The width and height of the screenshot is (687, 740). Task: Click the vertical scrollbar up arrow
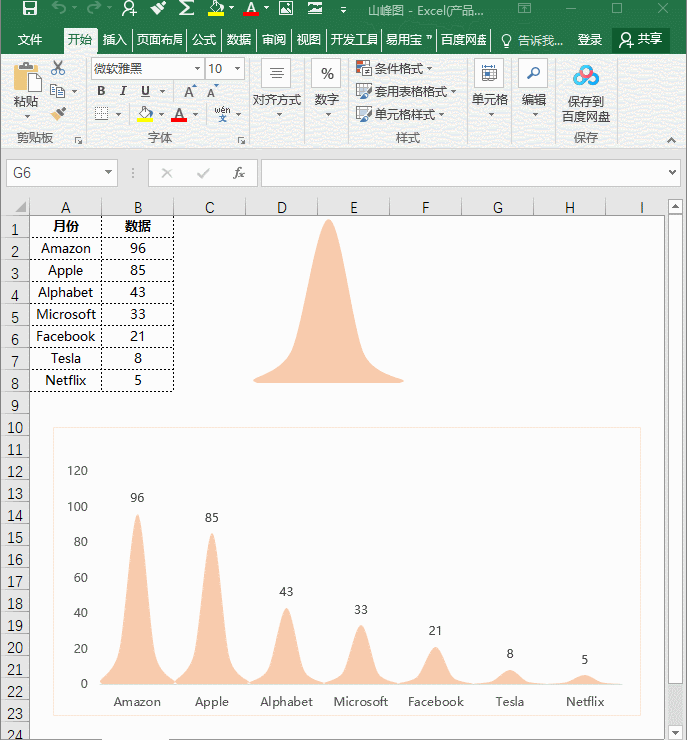[x=675, y=206]
